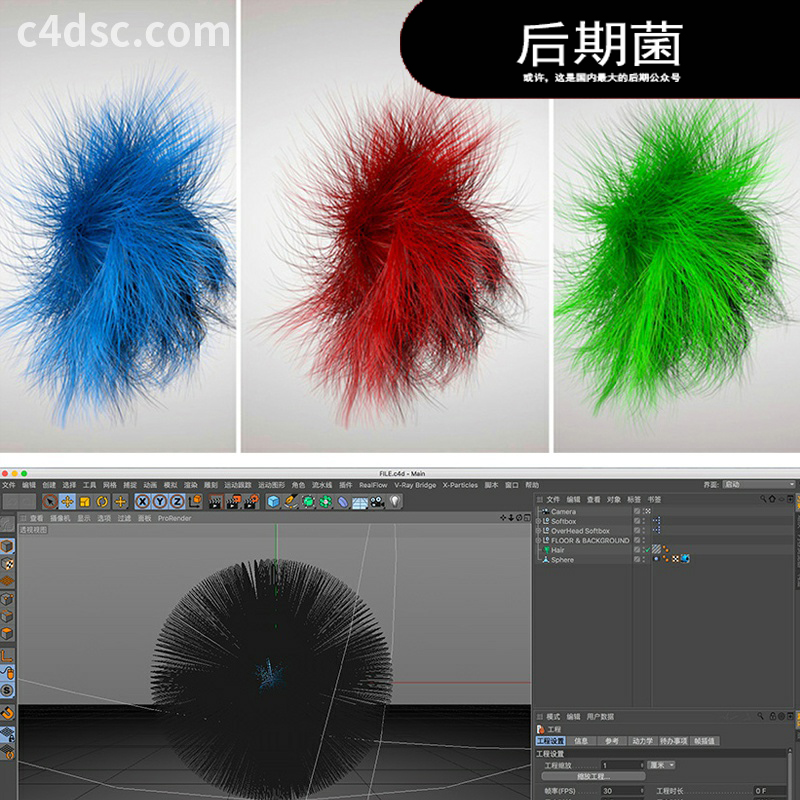Open the spline Pen tool
Viewport: 800px width, 800px height.
click(x=291, y=502)
